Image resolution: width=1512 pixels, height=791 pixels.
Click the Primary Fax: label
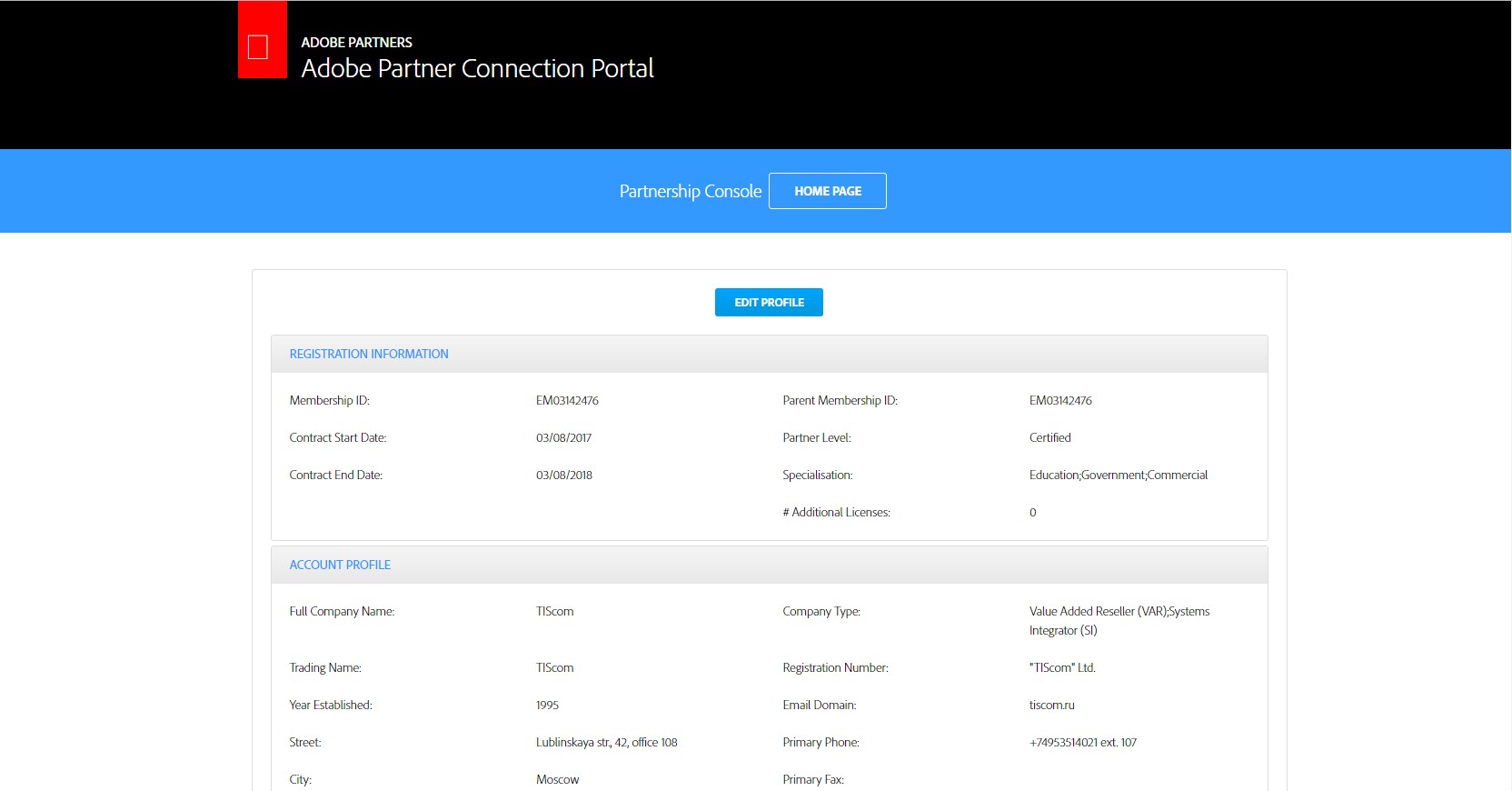tap(813, 779)
